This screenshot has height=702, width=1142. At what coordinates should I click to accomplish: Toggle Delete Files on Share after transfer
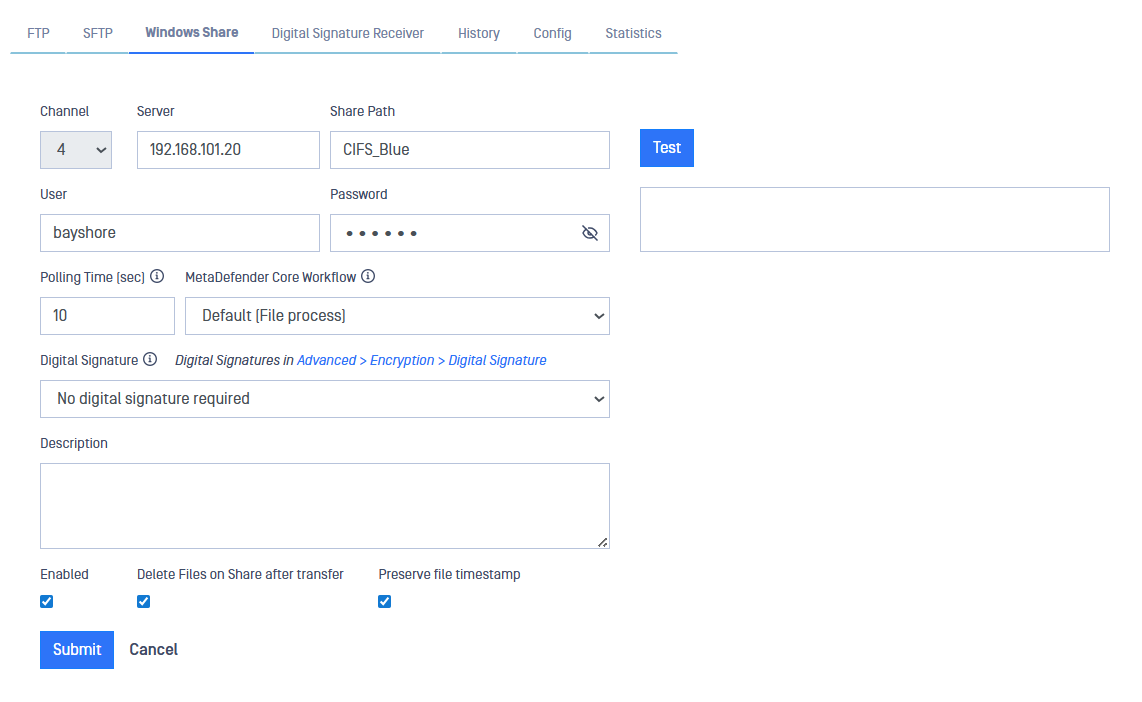(x=143, y=601)
